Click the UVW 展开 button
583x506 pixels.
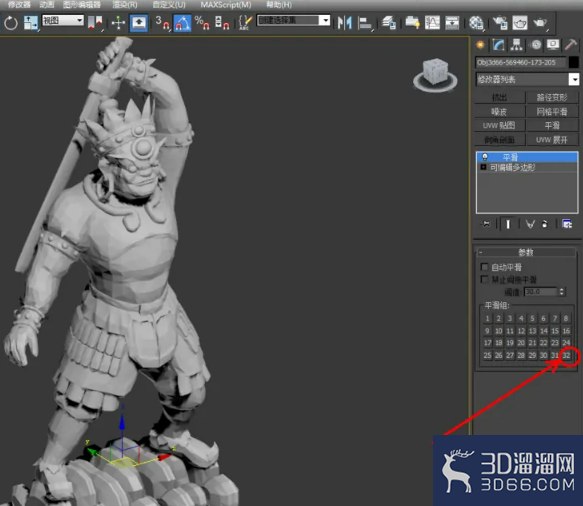point(552,140)
